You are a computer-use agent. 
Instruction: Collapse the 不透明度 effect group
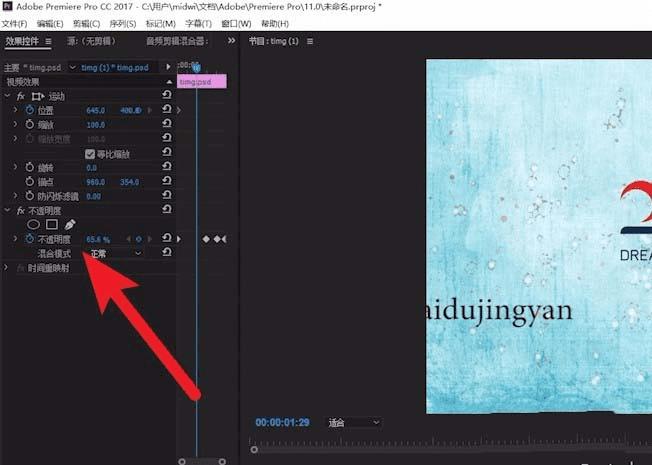point(7,210)
